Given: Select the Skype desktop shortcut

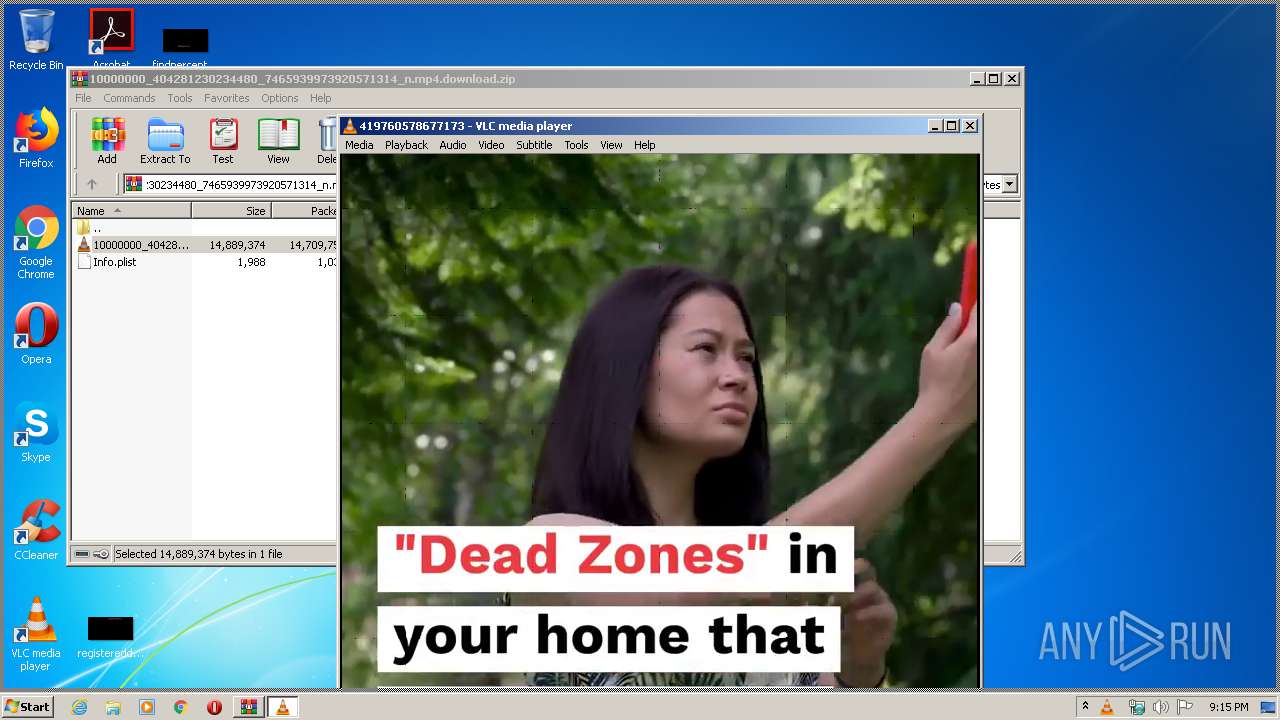Looking at the screenshot, I should click(x=36, y=432).
